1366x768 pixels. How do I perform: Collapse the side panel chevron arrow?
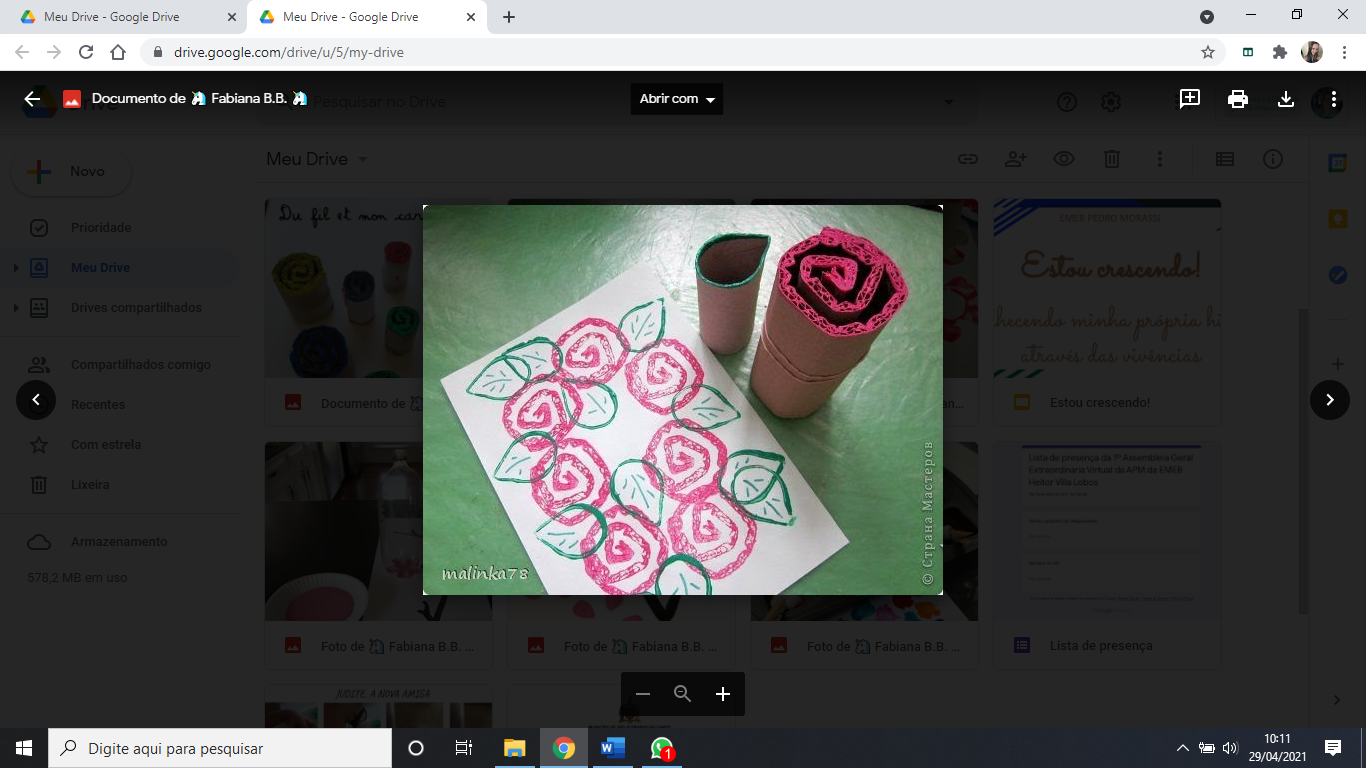[1337, 700]
